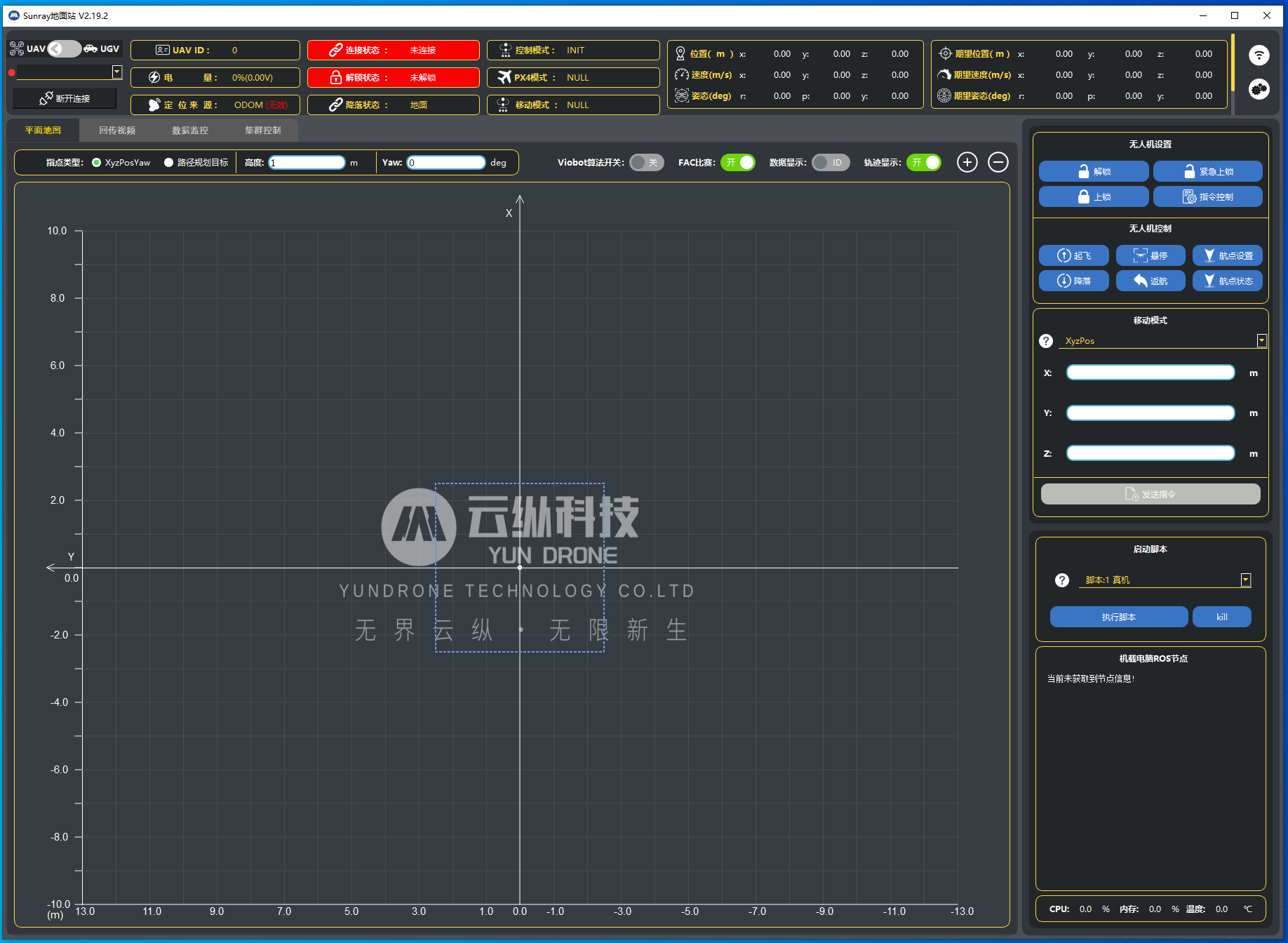This screenshot has height=943, width=1288.
Task: Zoom out the map with minus icon
Action: [998, 163]
